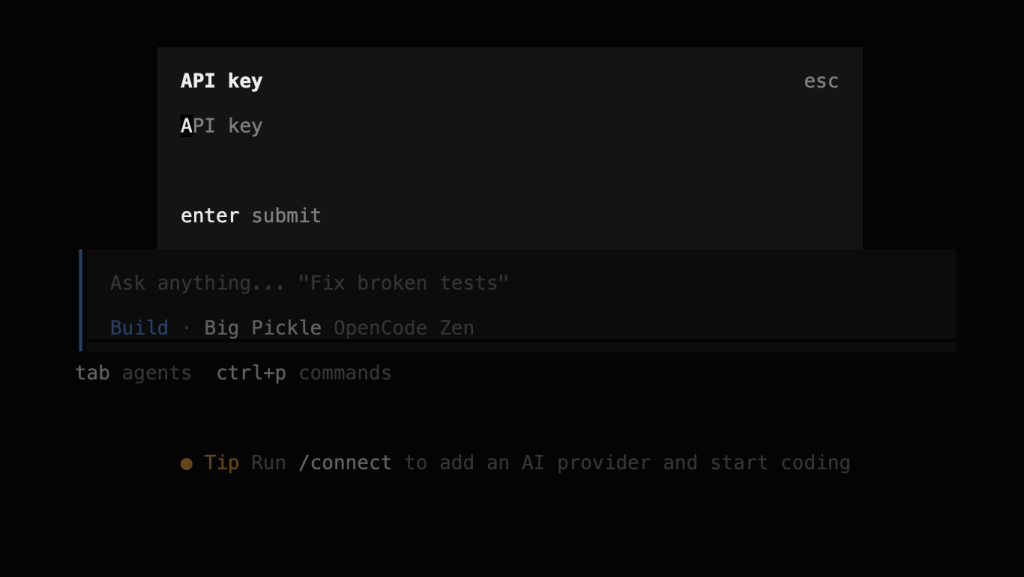Click the dot separator after Build
The width and height of the screenshot is (1024, 577).
(186, 328)
